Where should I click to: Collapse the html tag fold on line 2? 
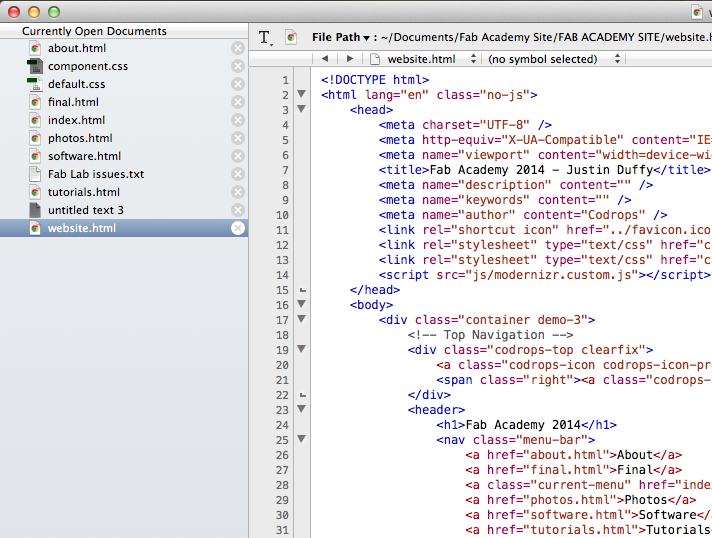point(301,94)
